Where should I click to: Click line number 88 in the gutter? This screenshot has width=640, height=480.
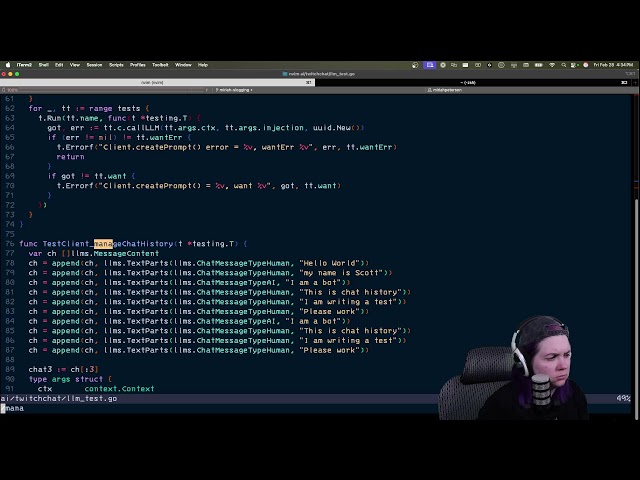click(10, 360)
